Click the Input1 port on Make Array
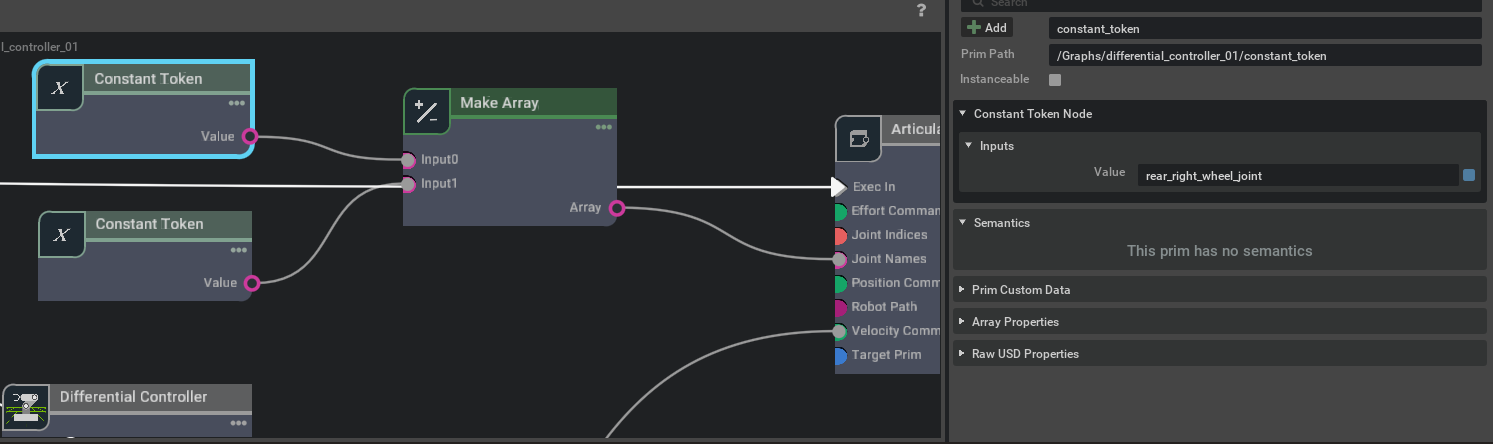Screen dimensions: 1493x444 (x=408, y=184)
